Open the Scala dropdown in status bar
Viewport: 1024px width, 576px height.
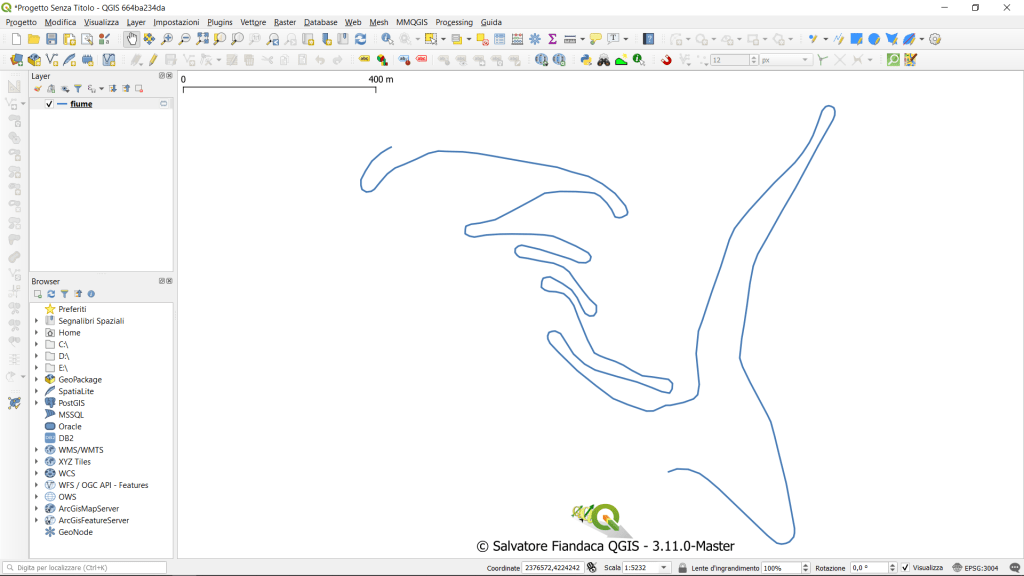[x=664, y=568]
